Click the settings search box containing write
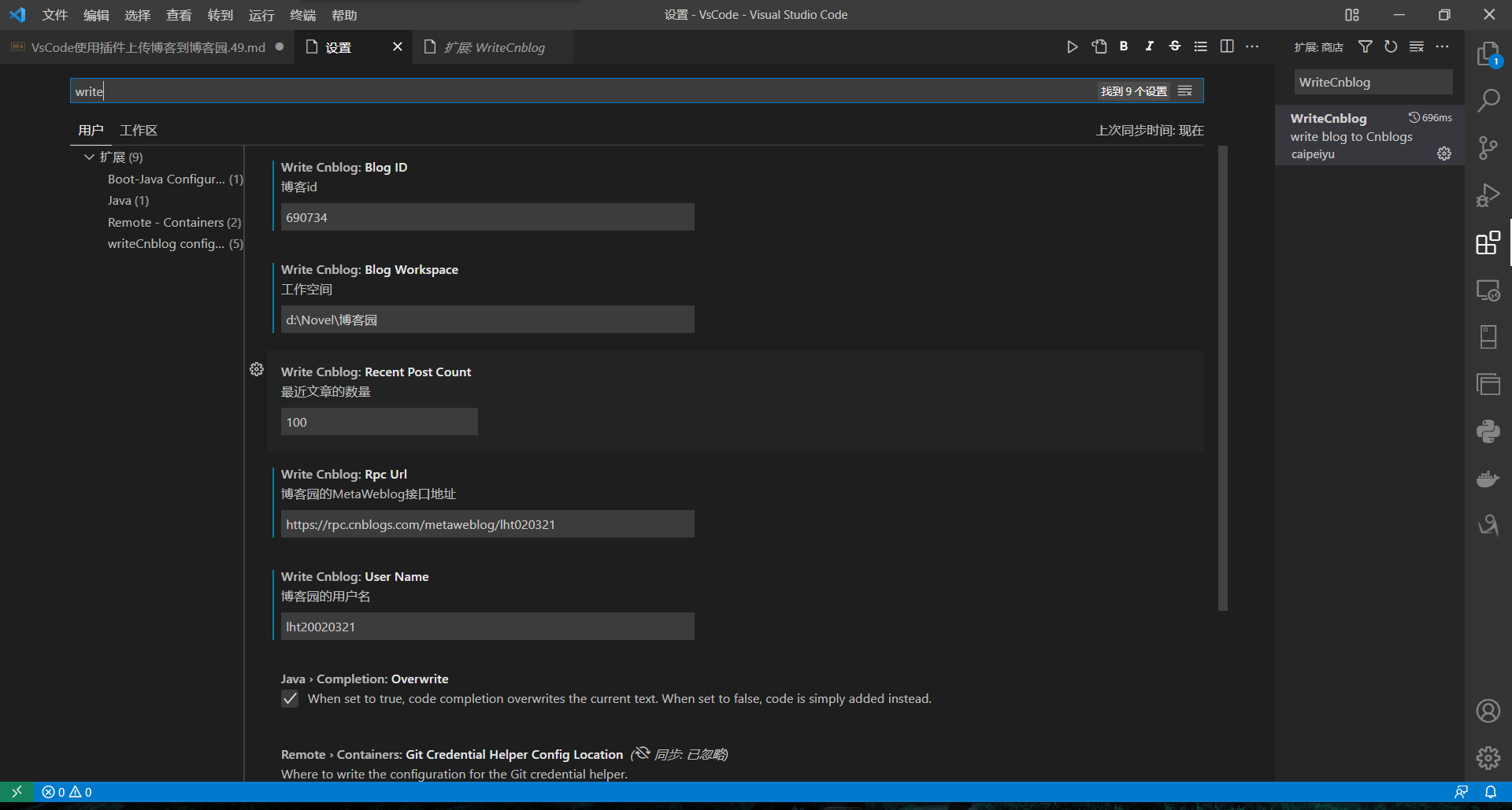The height and width of the screenshot is (810, 1512). tap(583, 91)
